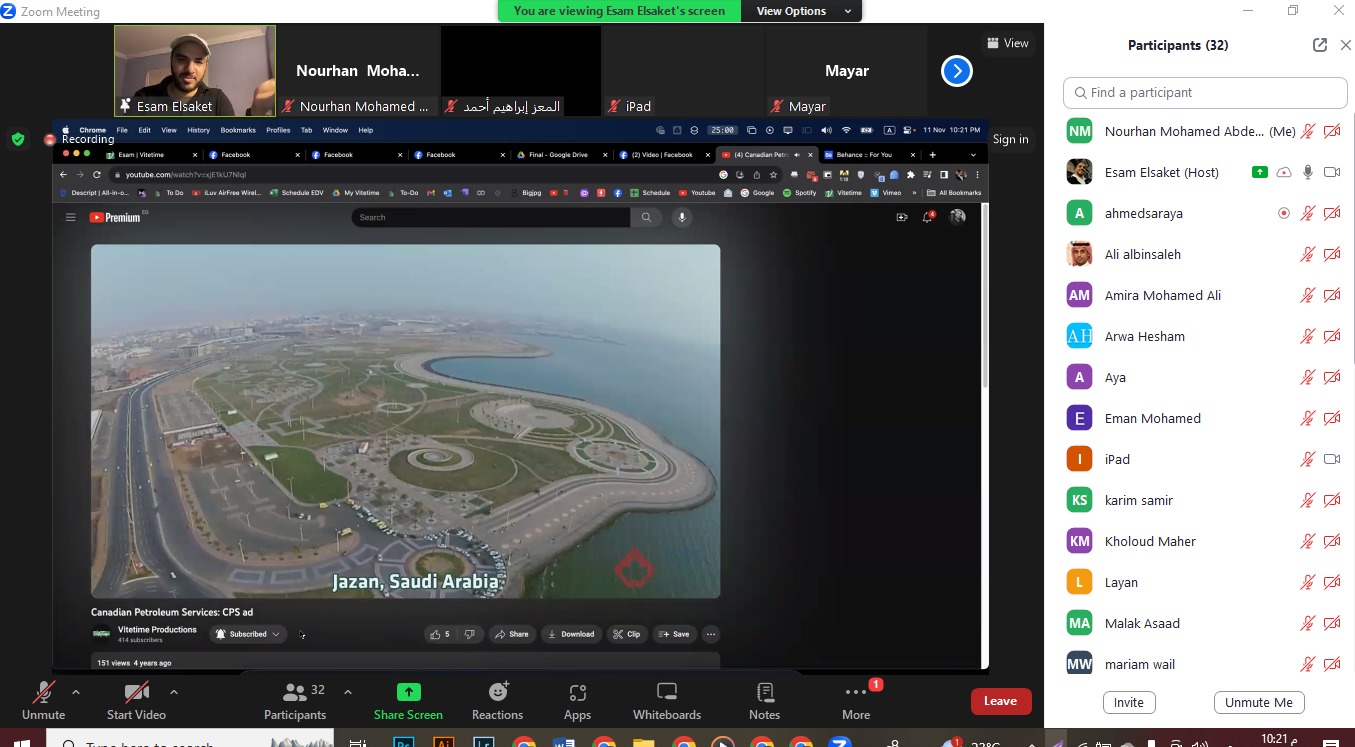Click Esam Elsaket's microphone icon in participants

click(1307, 172)
